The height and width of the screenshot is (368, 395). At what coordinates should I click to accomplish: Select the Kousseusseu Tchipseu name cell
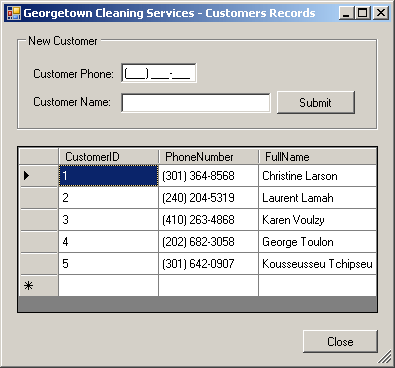coord(317,264)
